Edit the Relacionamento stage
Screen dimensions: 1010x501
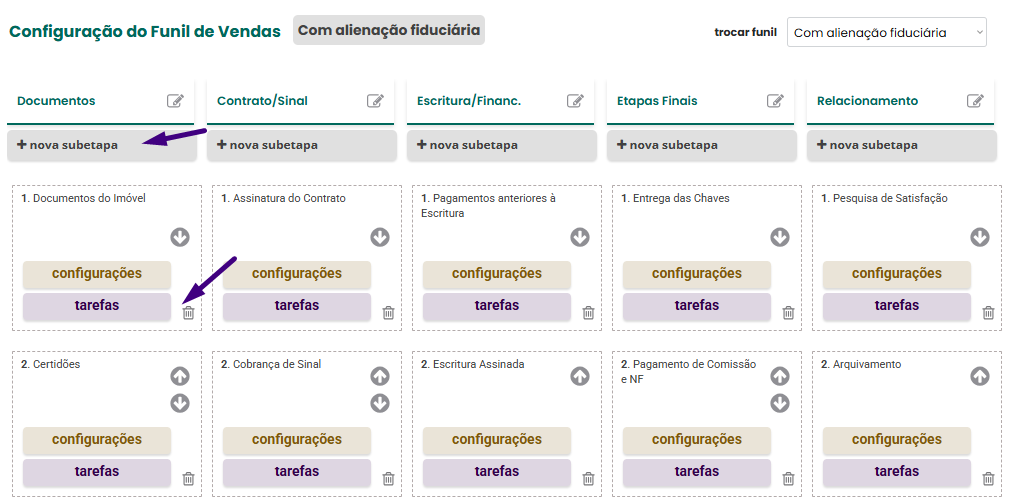pos(976,101)
